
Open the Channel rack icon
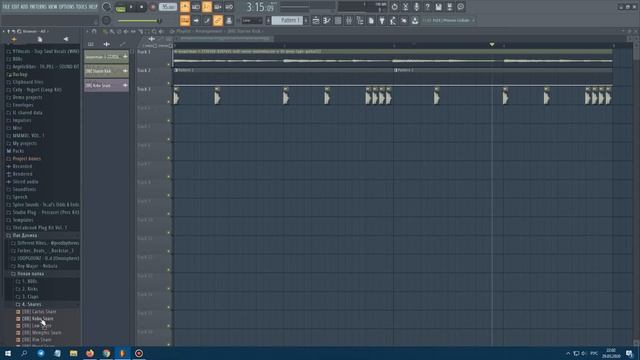[338, 20]
